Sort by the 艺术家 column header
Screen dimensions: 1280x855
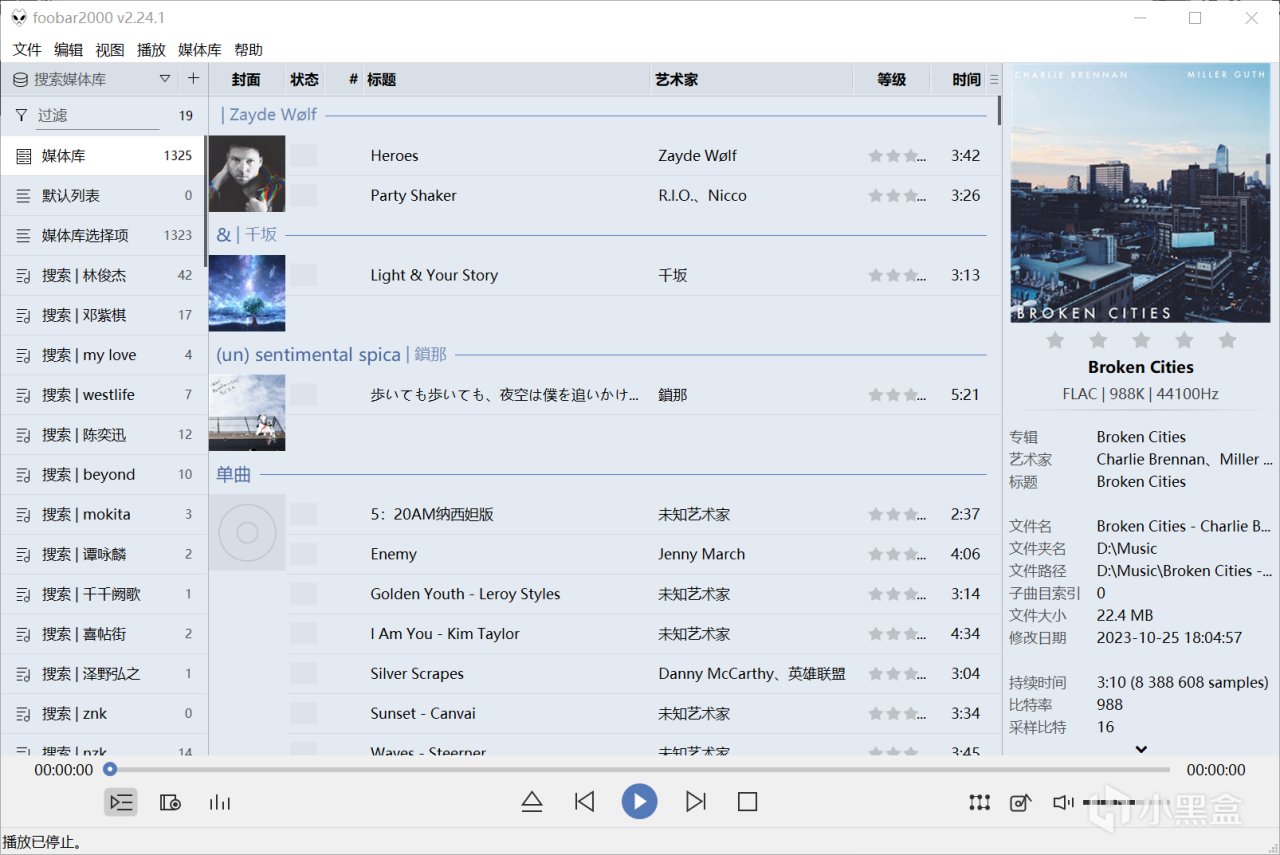[751, 79]
